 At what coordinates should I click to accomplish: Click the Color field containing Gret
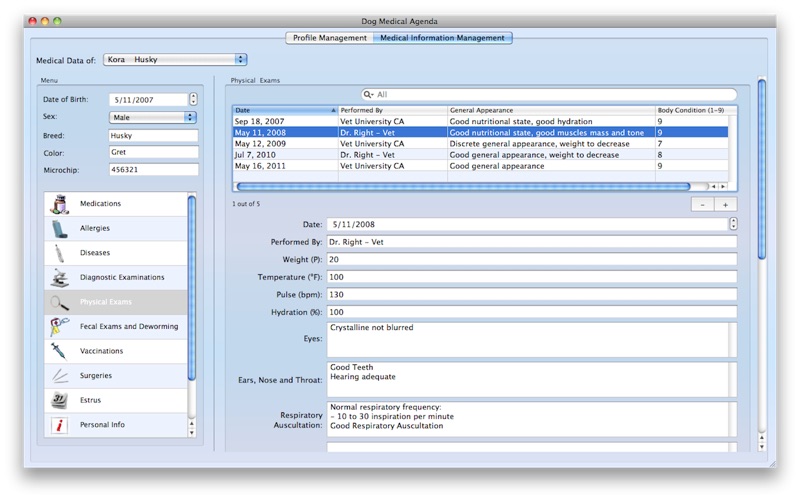(x=154, y=153)
